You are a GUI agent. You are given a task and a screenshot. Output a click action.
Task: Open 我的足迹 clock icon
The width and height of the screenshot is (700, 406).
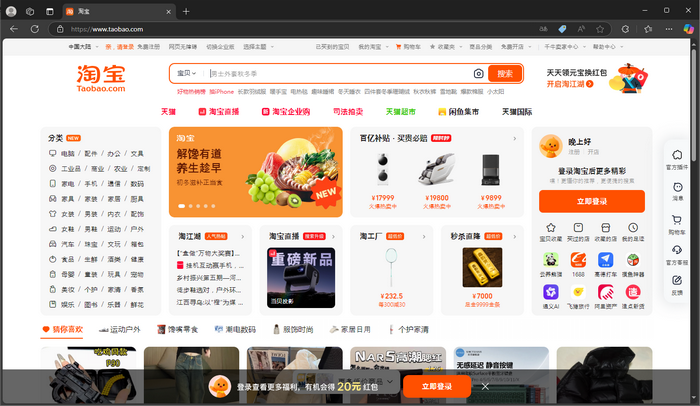633,227
